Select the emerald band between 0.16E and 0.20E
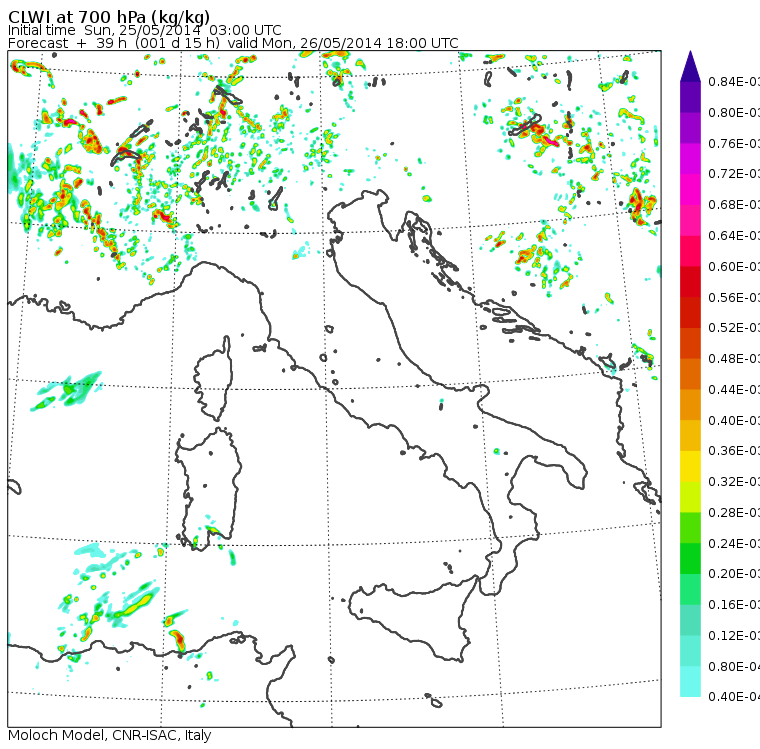This screenshot has height=749, width=760. pyautogui.click(x=690, y=589)
